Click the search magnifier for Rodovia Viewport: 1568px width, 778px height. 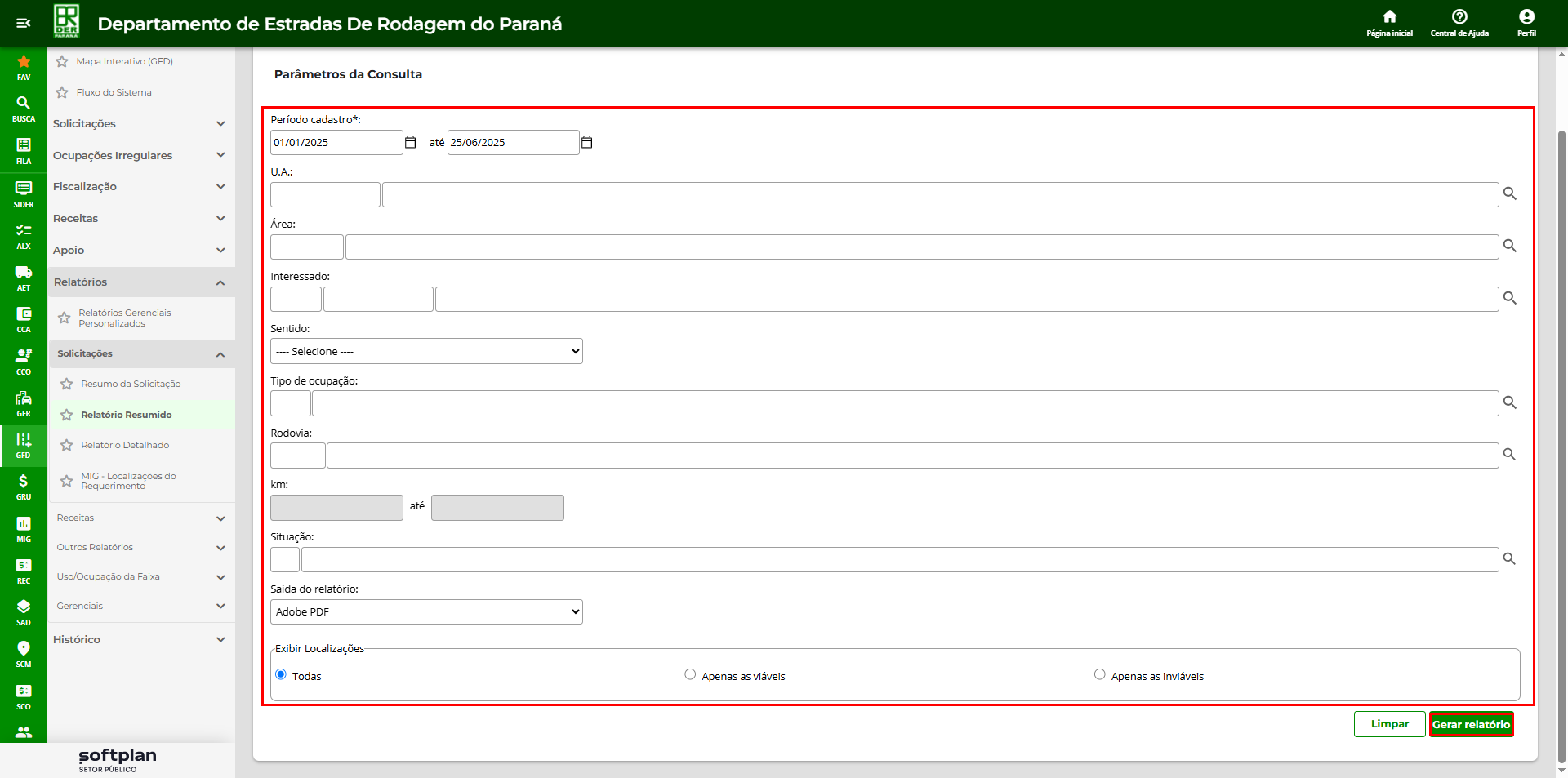point(1509,455)
